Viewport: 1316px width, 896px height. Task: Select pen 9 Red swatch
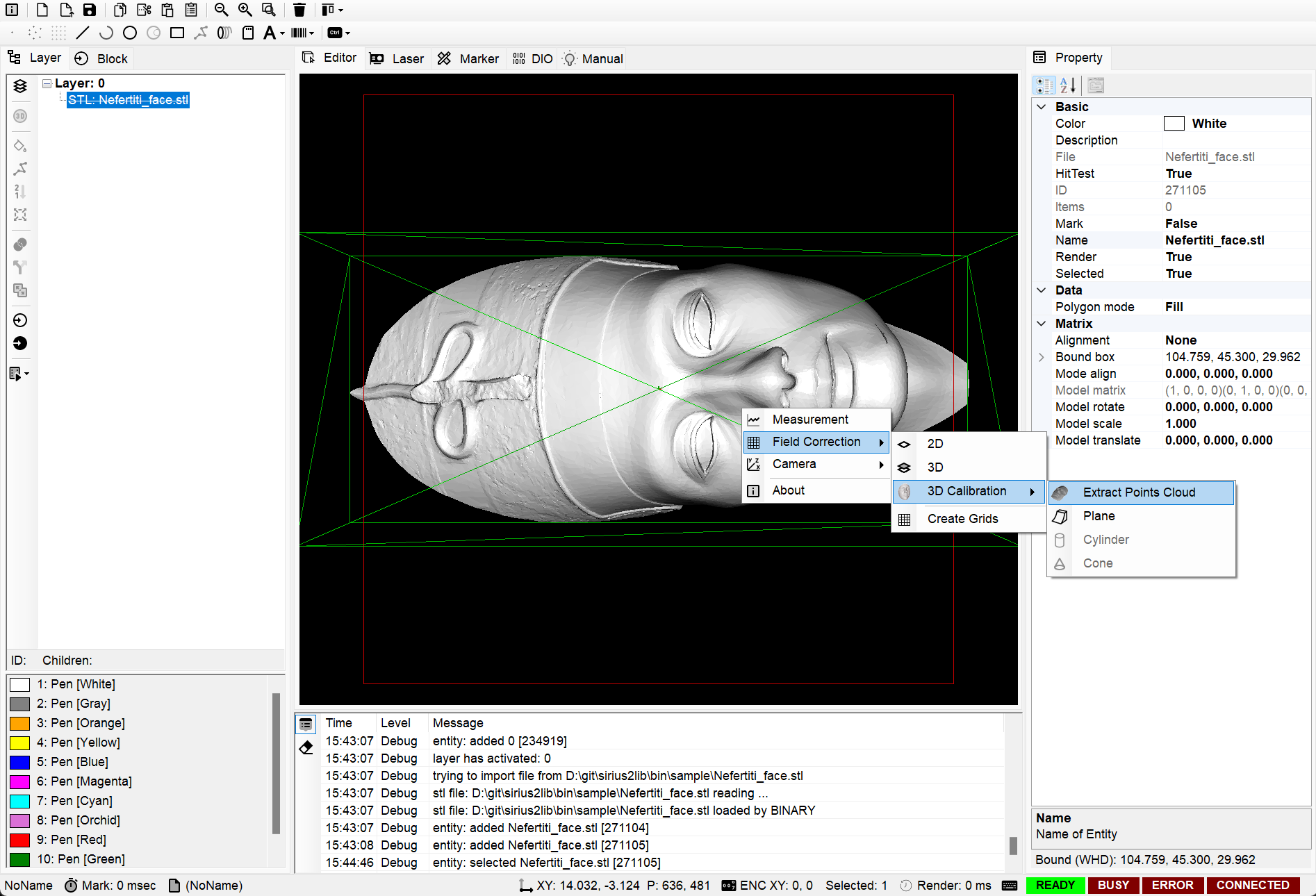coord(20,840)
